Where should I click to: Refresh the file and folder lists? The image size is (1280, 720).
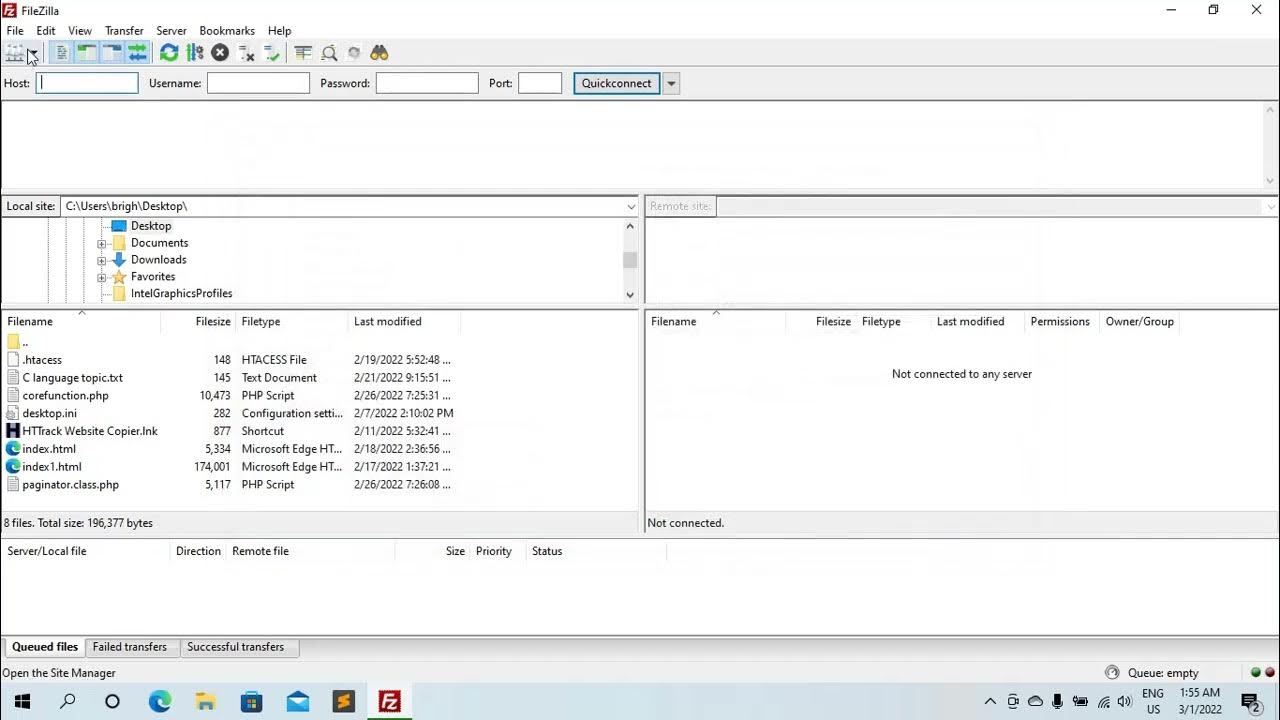169,53
